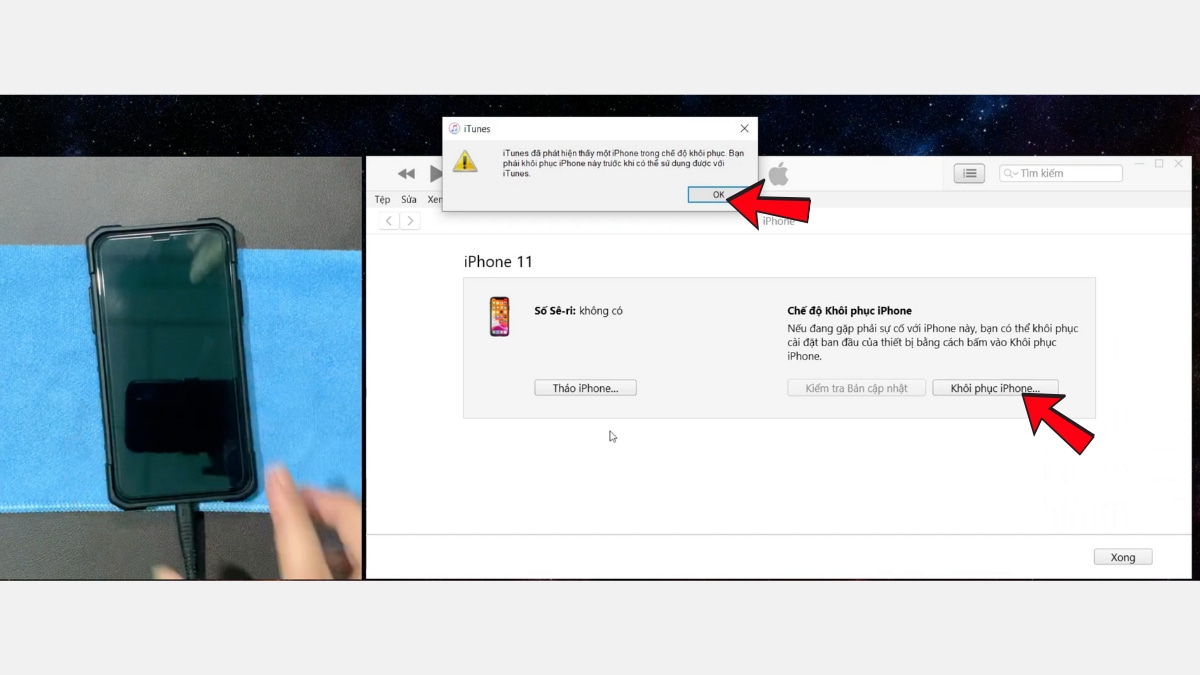The height and width of the screenshot is (675, 1200).
Task: Click the rewind playback button in iTunes
Action: click(x=406, y=174)
